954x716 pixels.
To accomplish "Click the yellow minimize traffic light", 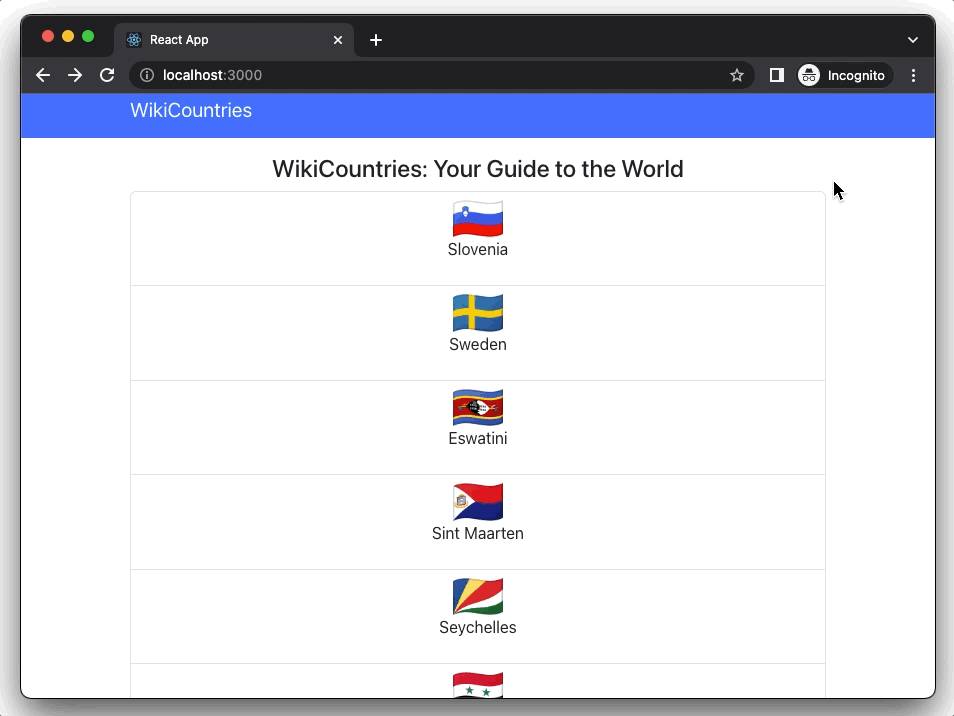I will [x=68, y=35].
